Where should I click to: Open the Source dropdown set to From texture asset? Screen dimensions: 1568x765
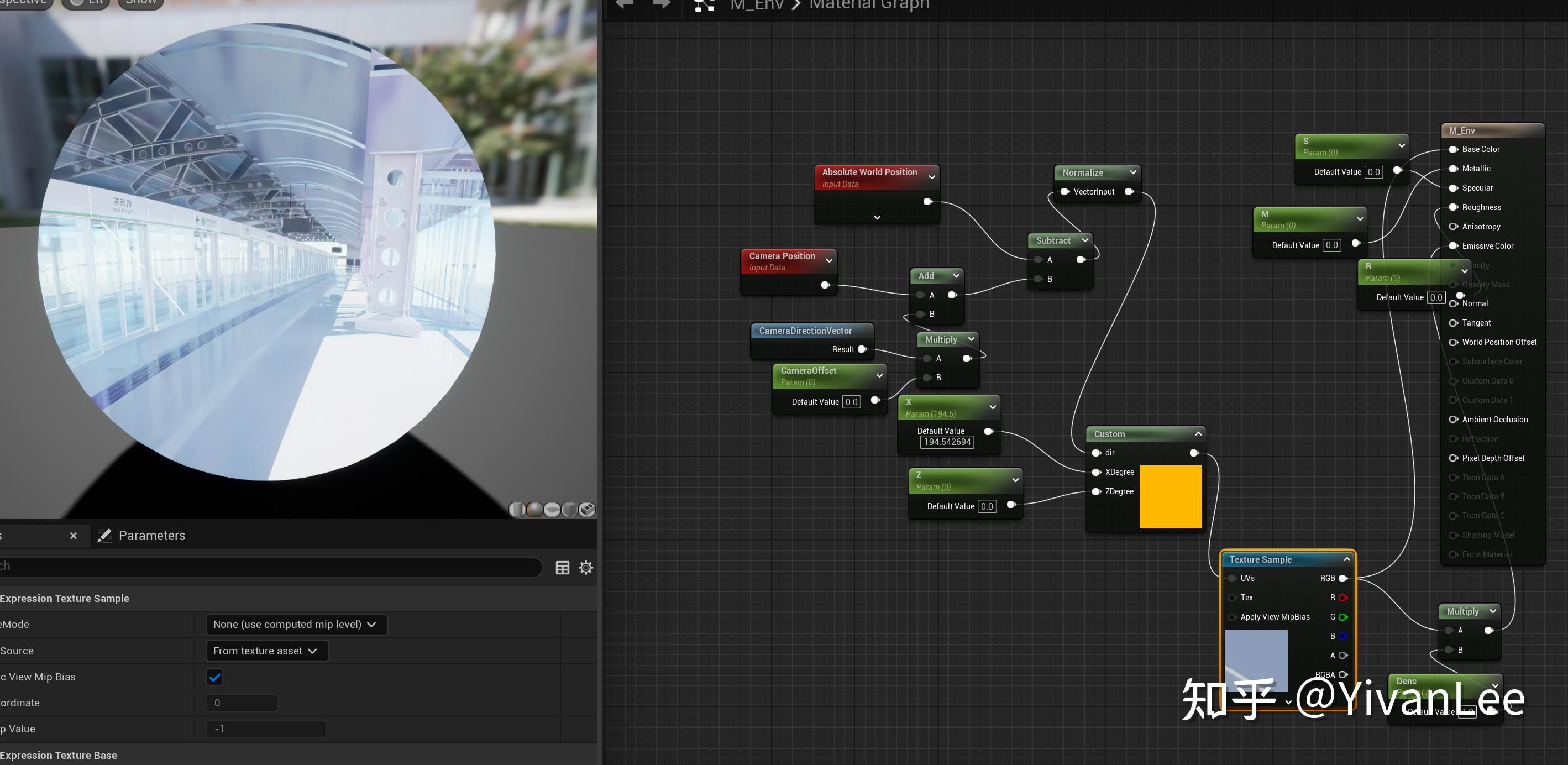266,651
